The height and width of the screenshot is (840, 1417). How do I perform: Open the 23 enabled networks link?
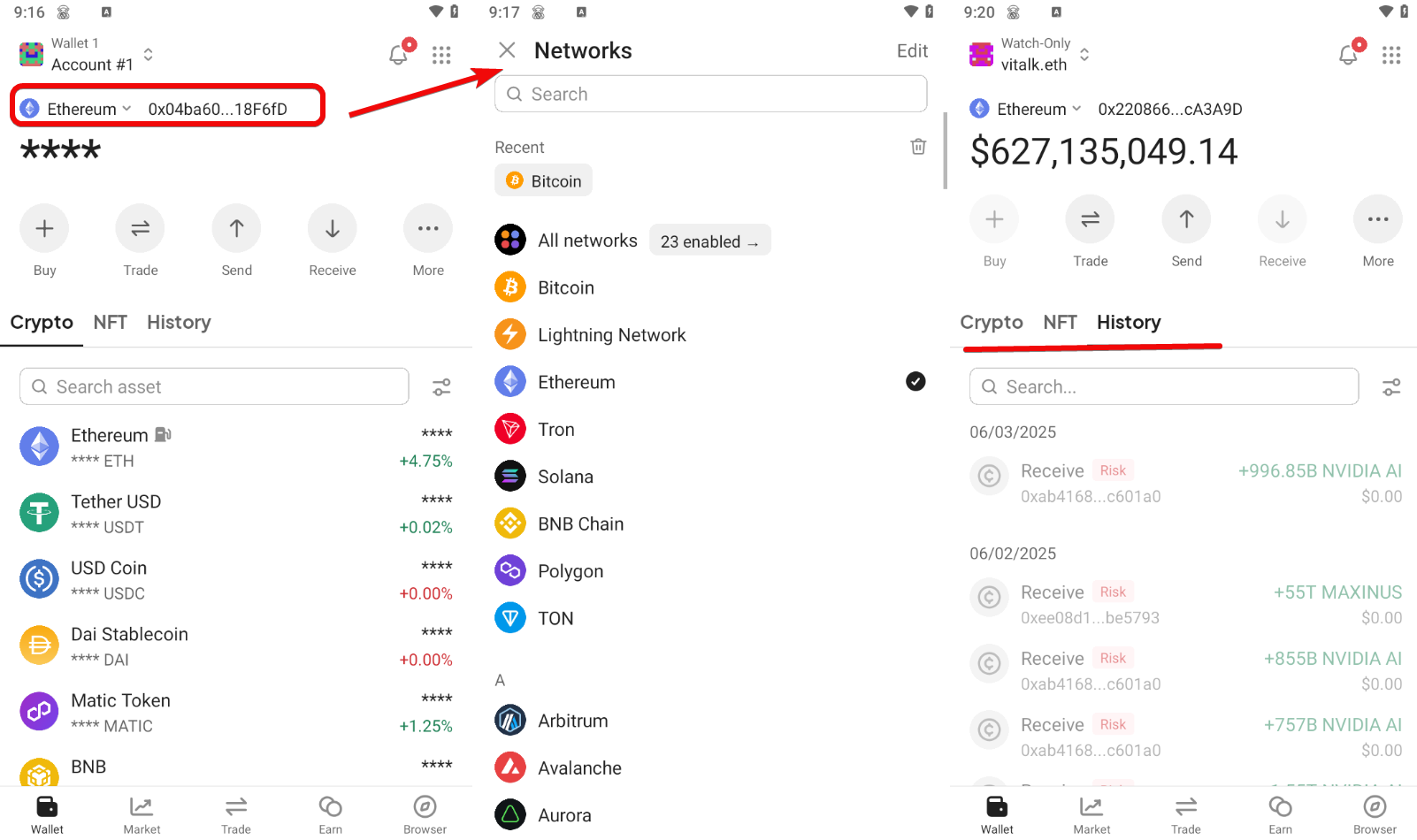pyautogui.click(x=710, y=241)
